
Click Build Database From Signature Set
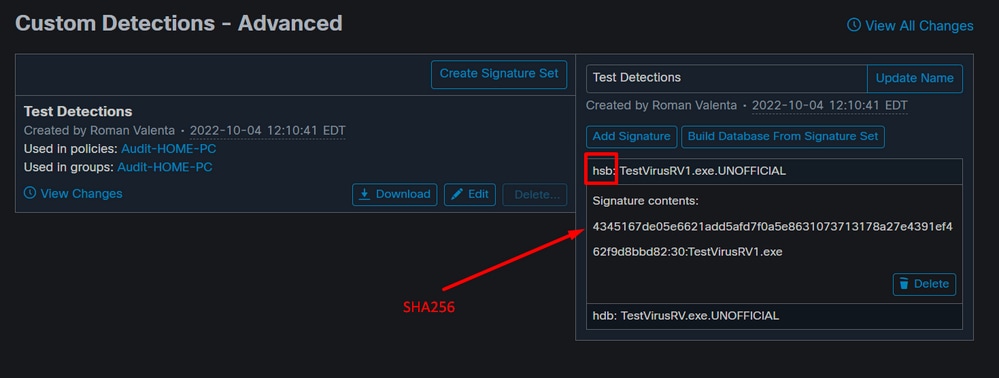pos(783,136)
